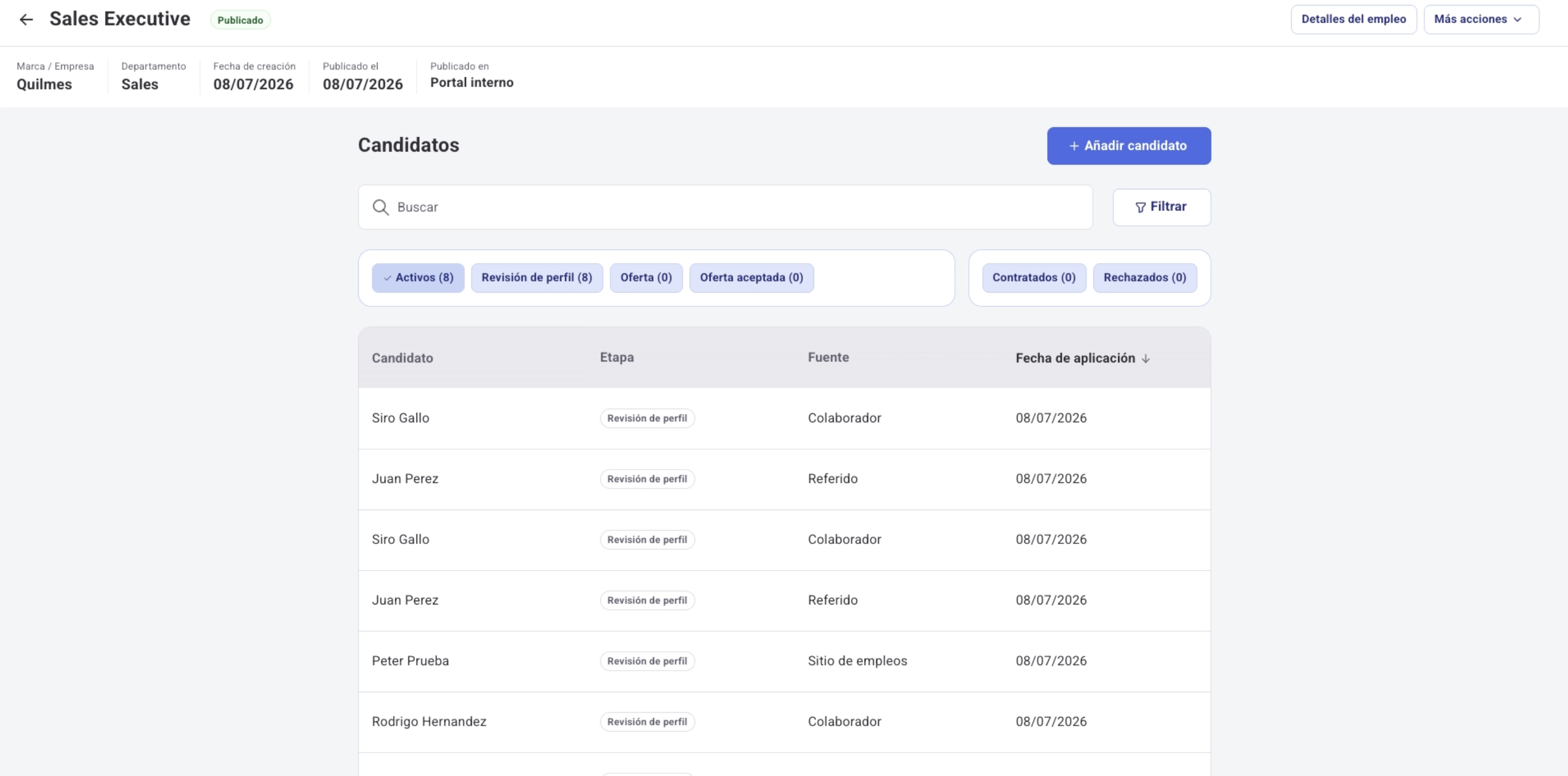Open the Peter Prueba candidate row
1568x776 pixels.
coord(784,661)
